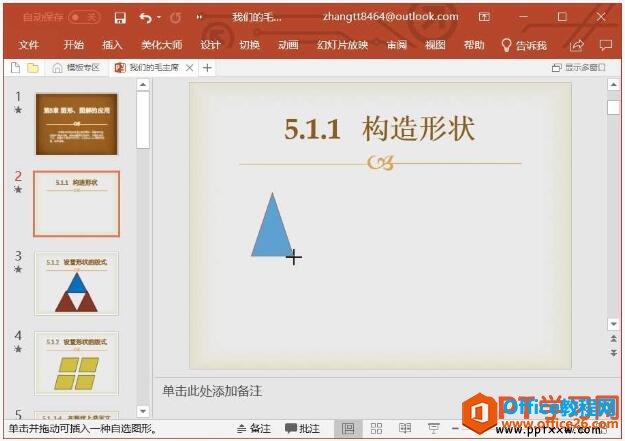
Task: Click the slide title 5.1.1 构造形状
Action: pyautogui.click(x=379, y=129)
